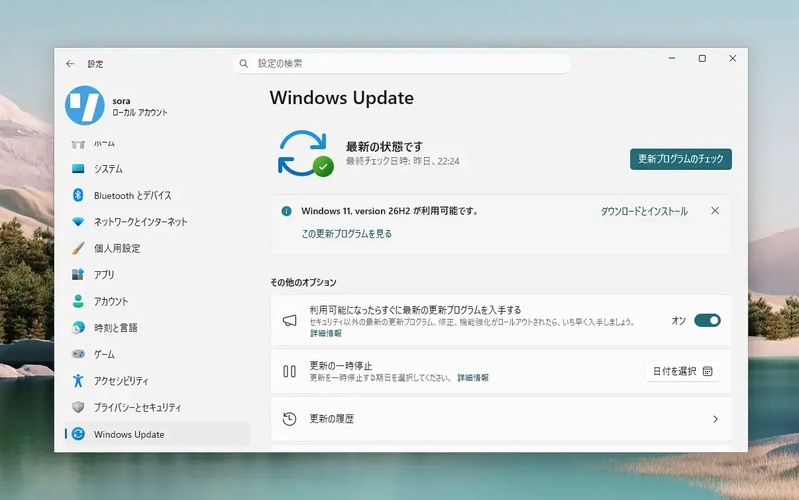Click 最終チェック日時: 昨日、22:24 text
This screenshot has height=500, width=799.
(x=403, y=161)
